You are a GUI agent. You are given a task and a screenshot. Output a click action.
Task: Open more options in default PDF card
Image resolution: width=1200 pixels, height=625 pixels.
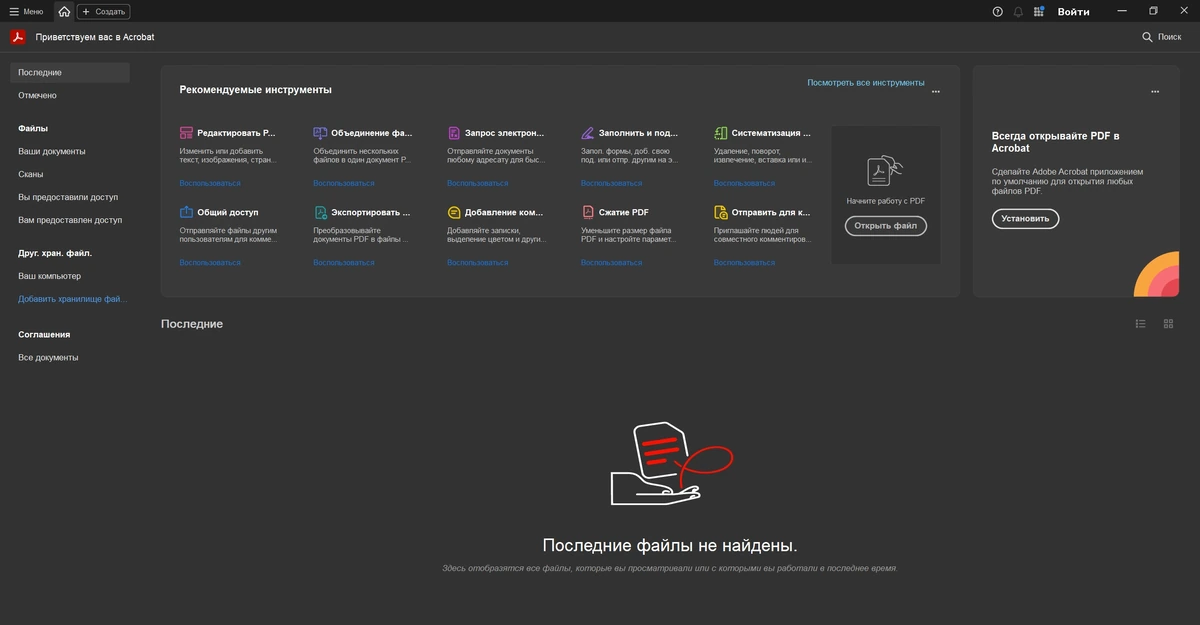(1155, 91)
